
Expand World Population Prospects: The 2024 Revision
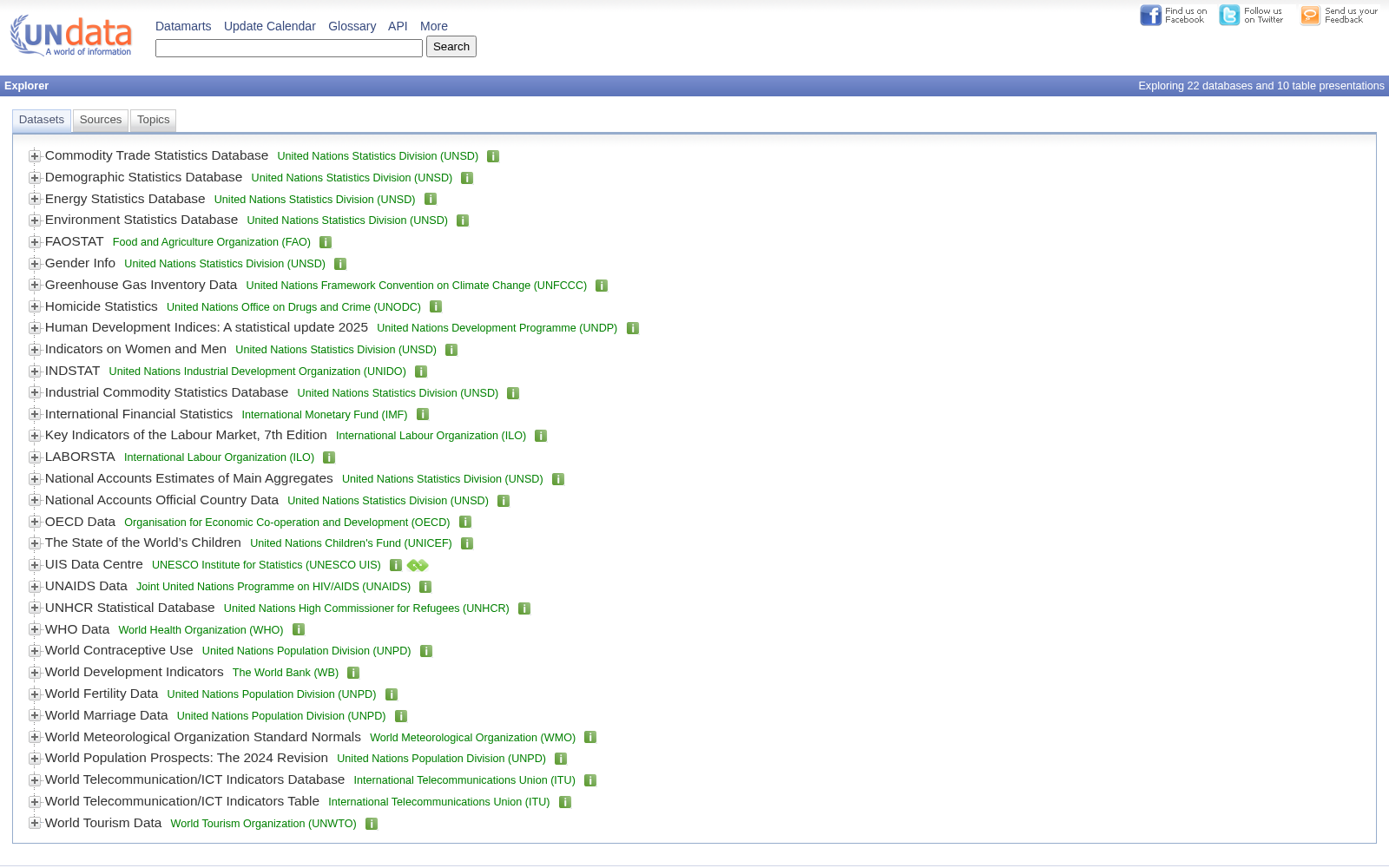click(35, 759)
